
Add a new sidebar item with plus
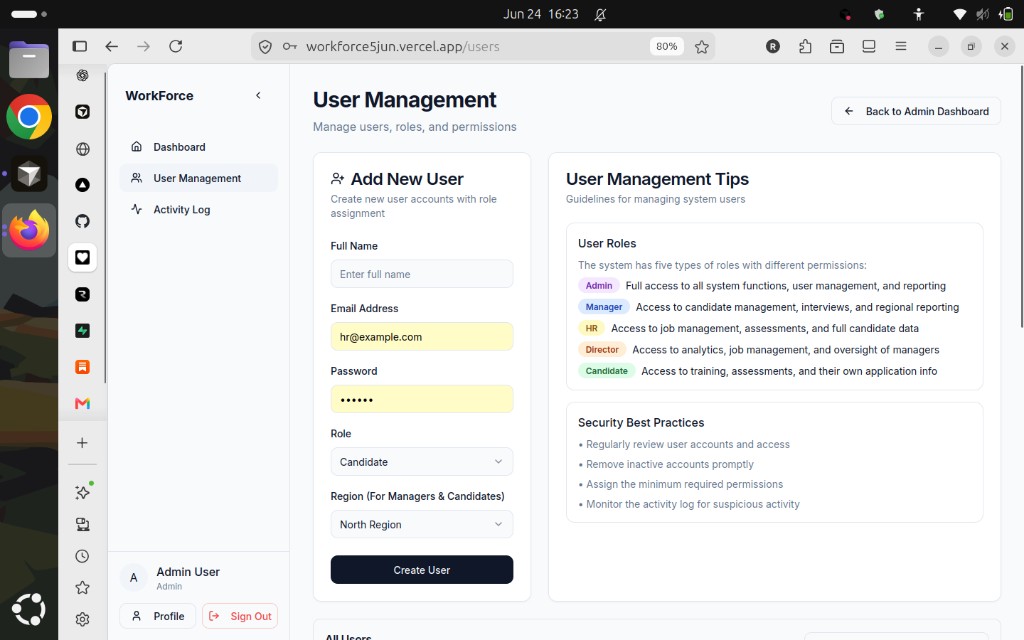pos(82,443)
